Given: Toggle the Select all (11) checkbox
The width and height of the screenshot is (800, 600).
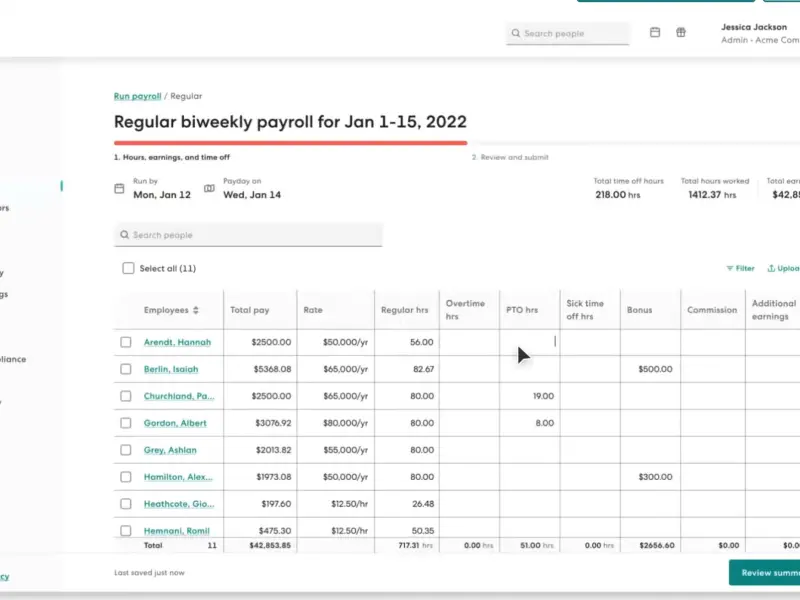Looking at the screenshot, I should 128,268.
